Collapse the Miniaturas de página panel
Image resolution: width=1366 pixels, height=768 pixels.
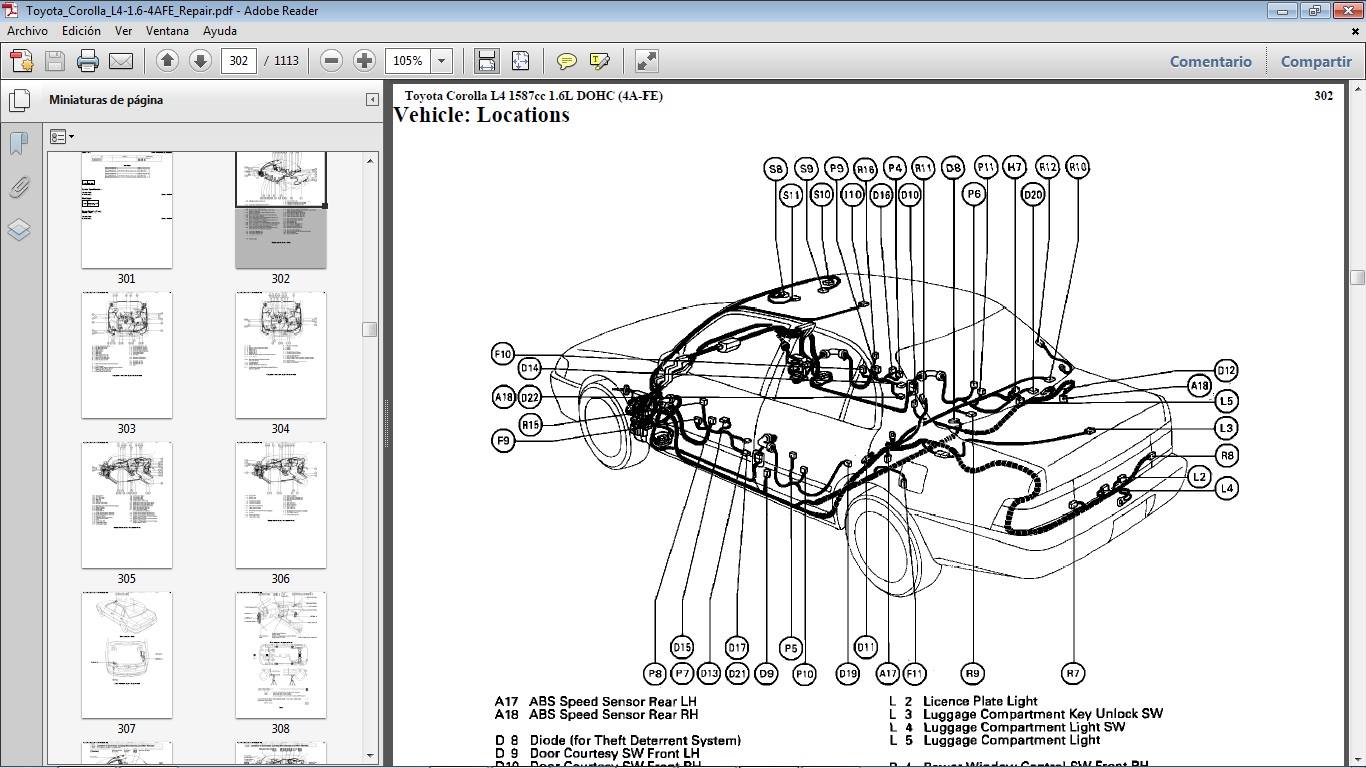coord(372,100)
